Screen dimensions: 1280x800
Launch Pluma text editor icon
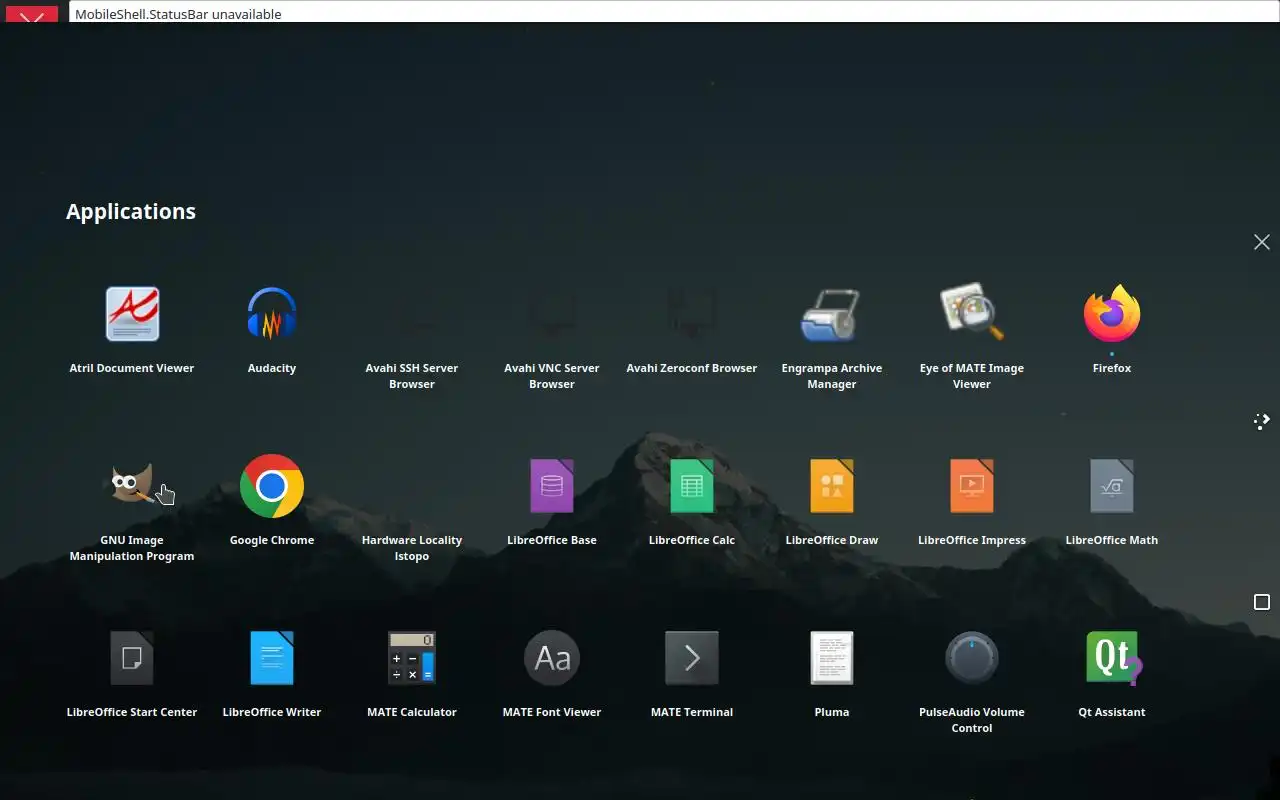(x=832, y=658)
